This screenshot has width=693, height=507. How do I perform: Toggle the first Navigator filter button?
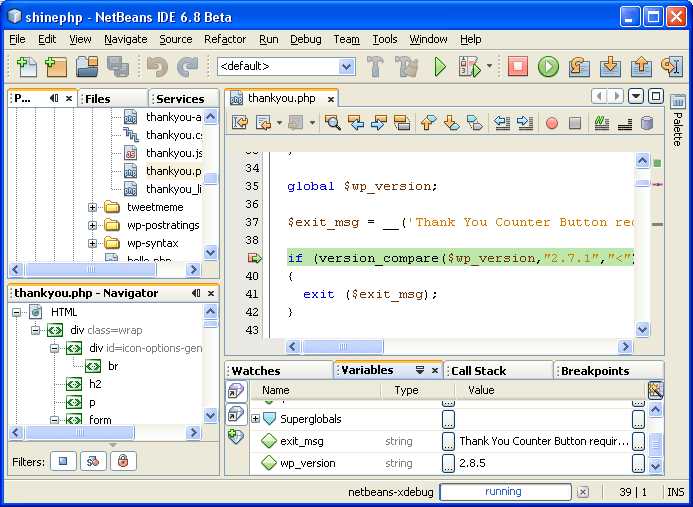coord(63,461)
